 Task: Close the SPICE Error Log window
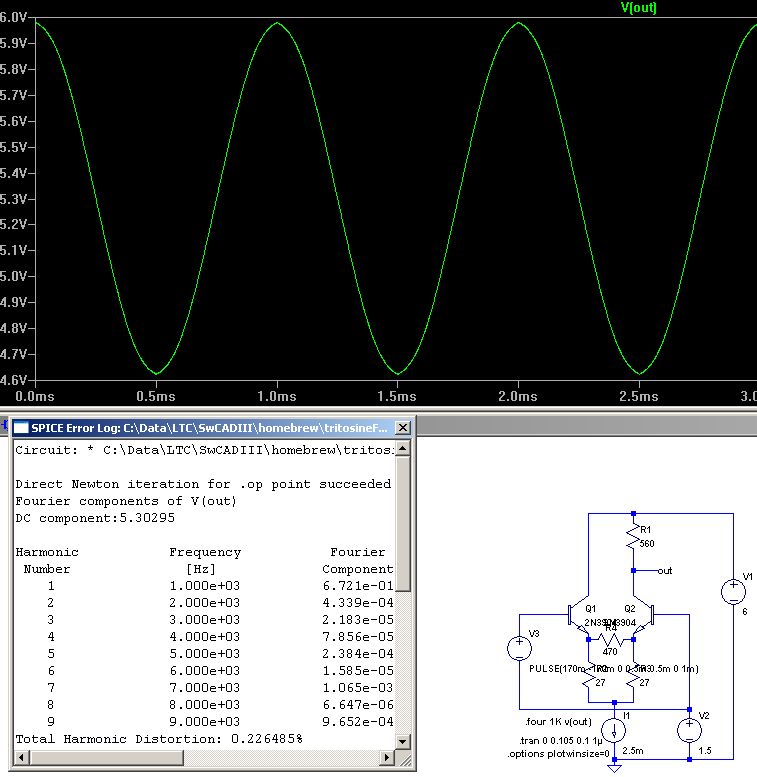(402, 428)
